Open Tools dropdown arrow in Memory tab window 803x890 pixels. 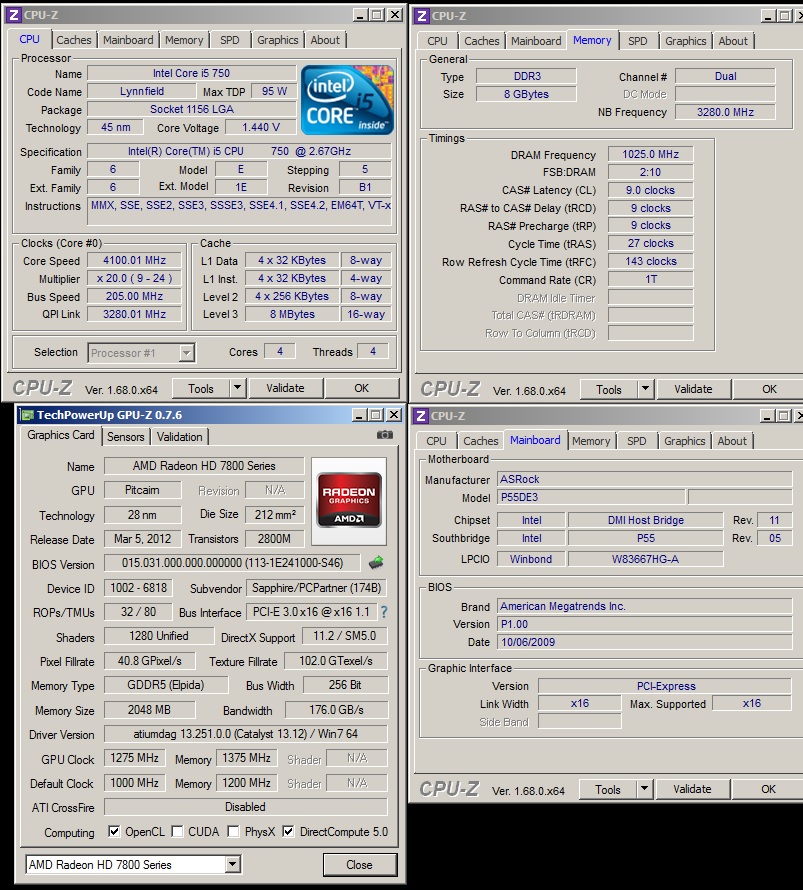coord(645,389)
